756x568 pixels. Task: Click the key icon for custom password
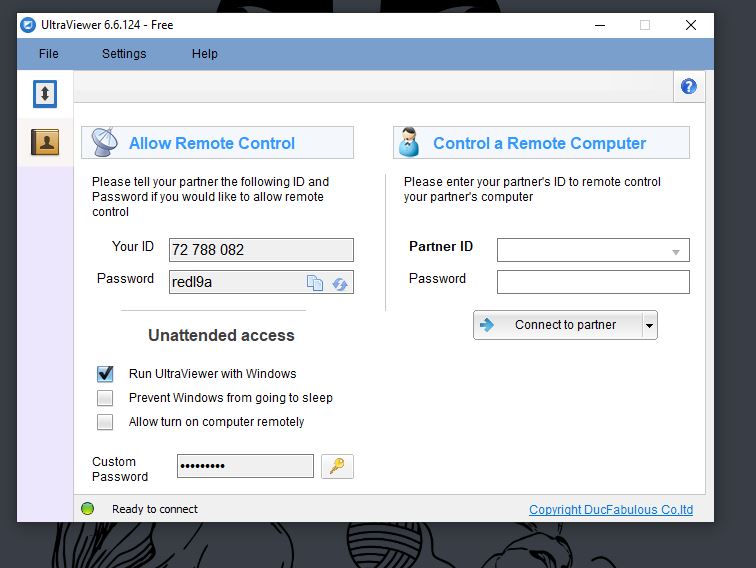pos(337,466)
